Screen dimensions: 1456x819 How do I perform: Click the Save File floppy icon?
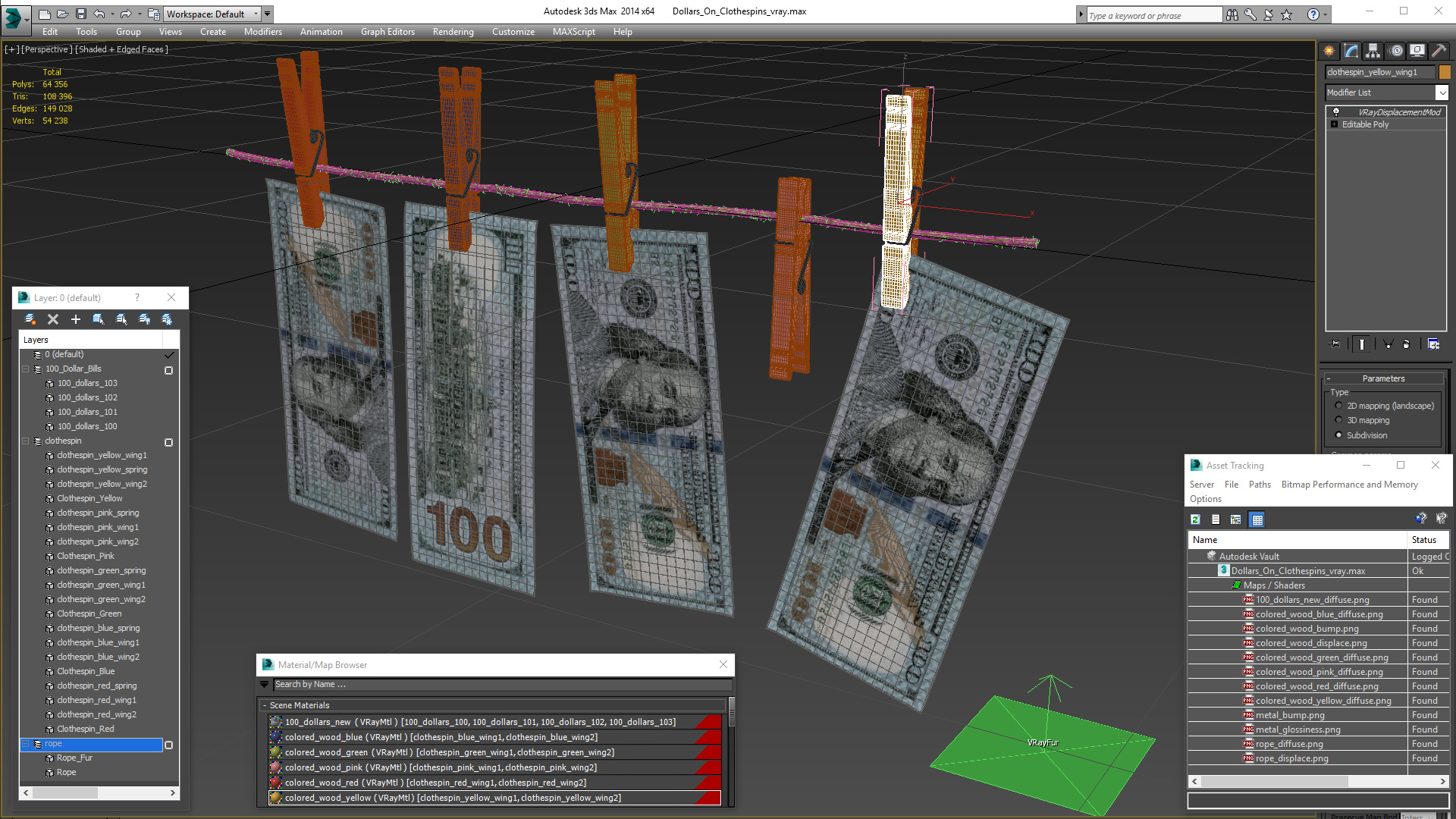pos(80,14)
